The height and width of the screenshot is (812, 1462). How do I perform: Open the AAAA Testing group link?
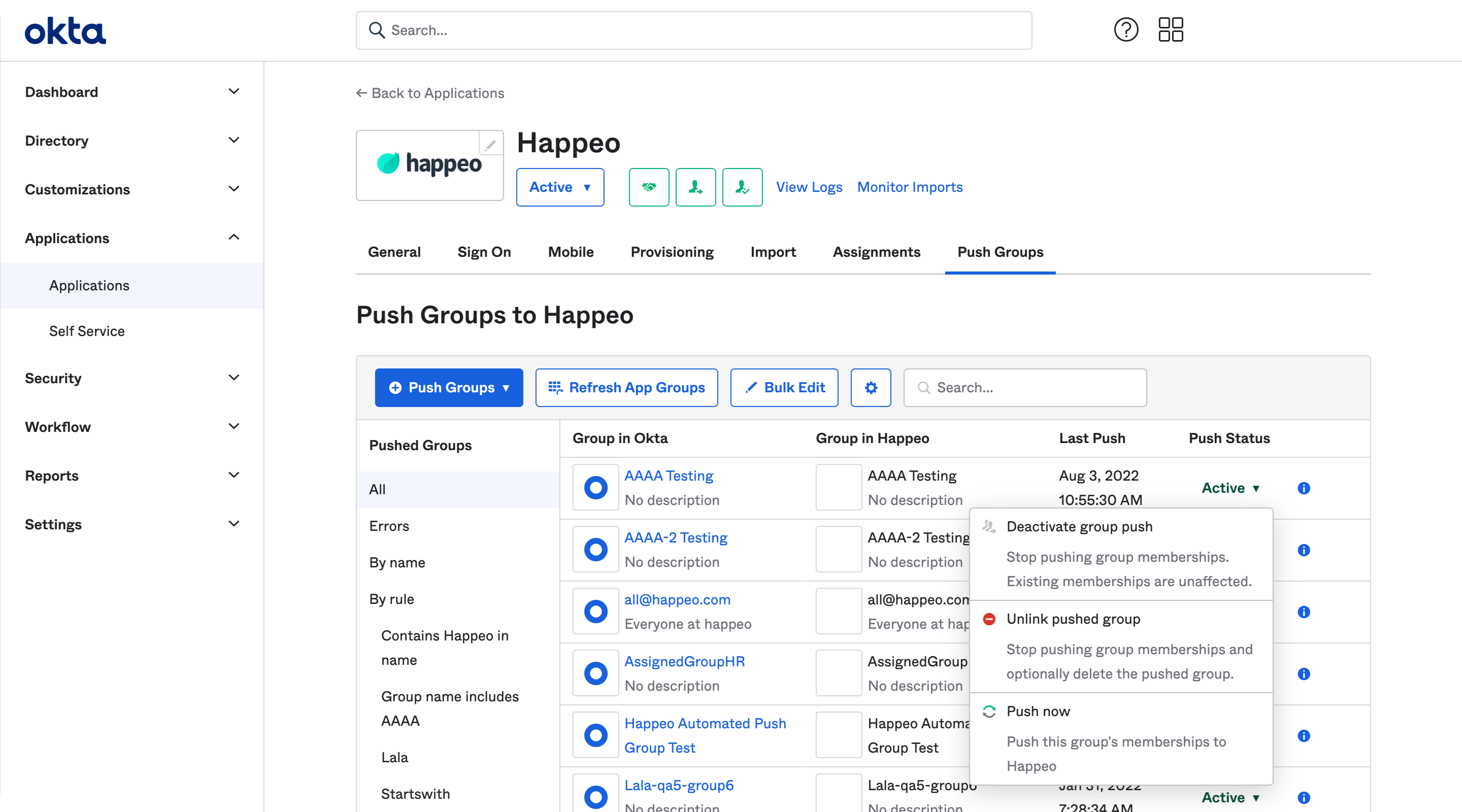coord(669,476)
